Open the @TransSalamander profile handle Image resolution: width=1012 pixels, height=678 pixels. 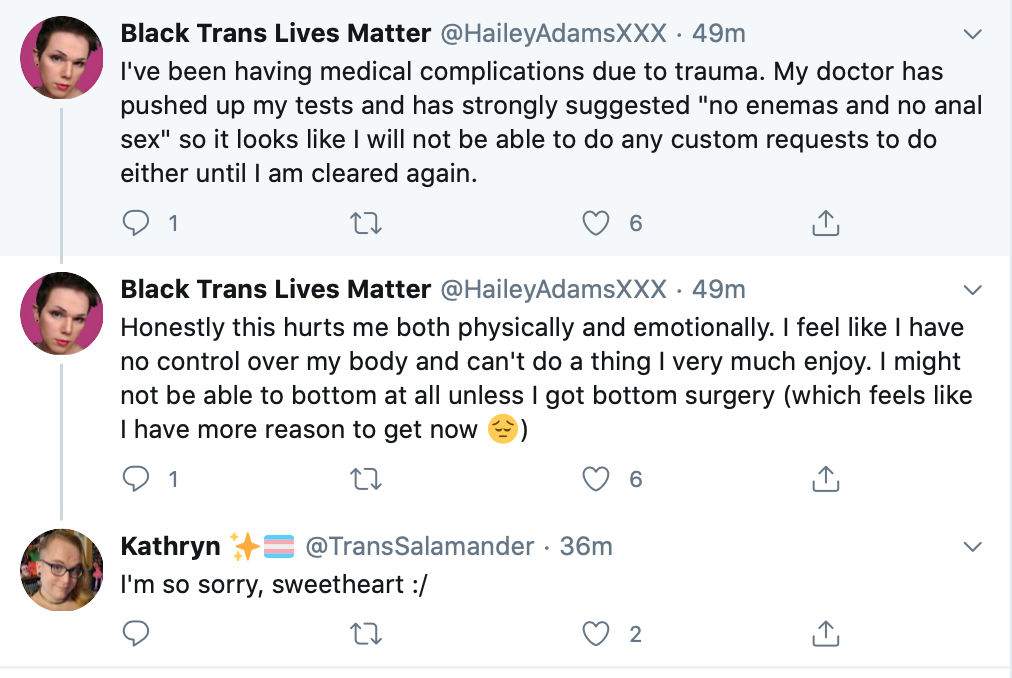click(x=420, y=546)
